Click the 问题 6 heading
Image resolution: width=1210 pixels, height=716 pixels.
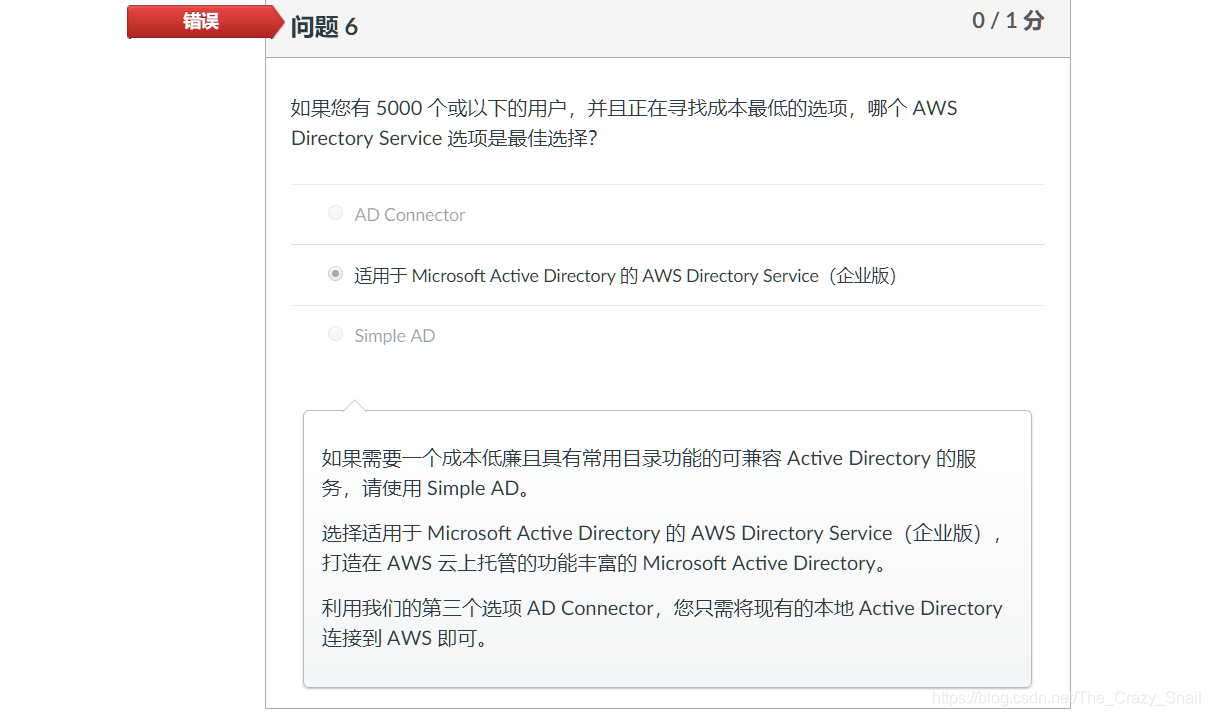324,27
